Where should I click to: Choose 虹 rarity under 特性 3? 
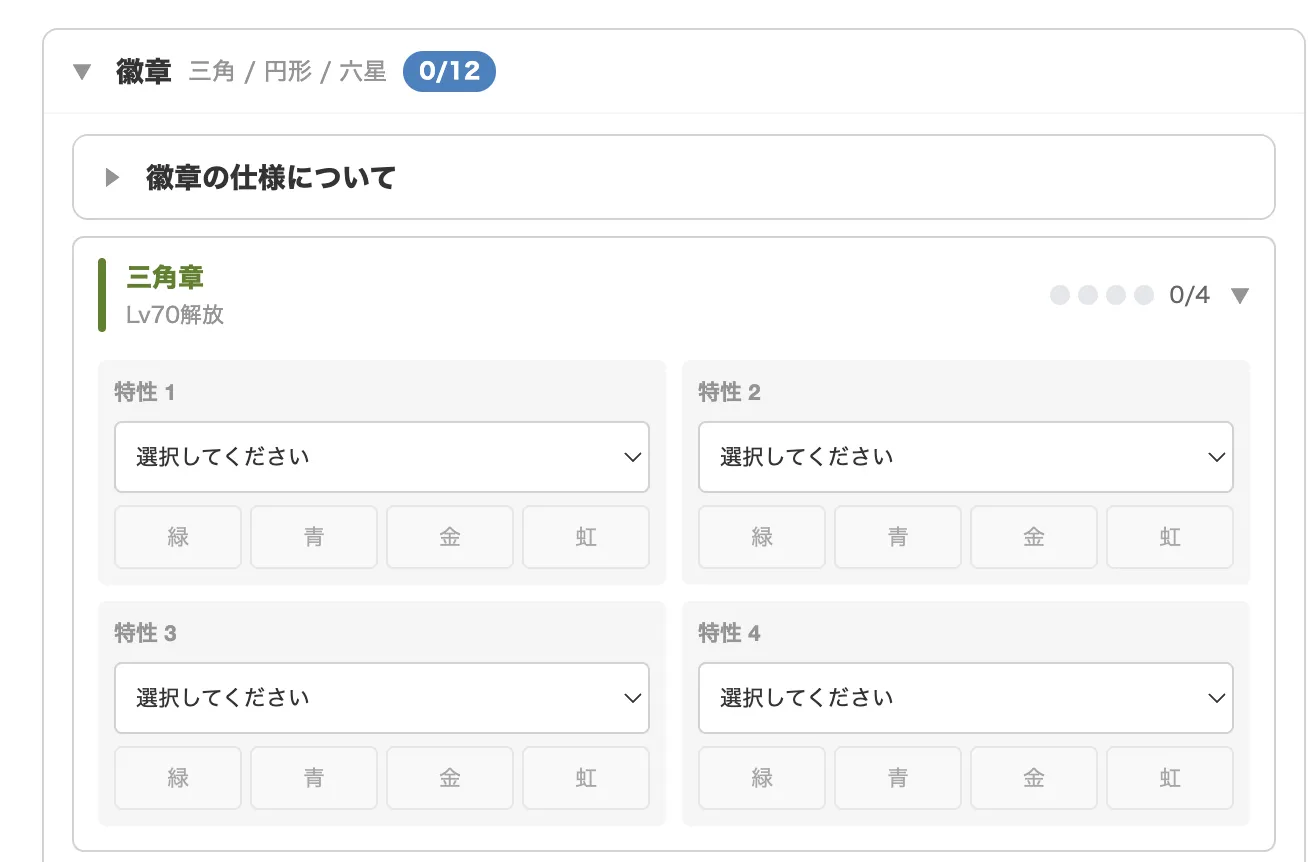click(586, 778)
